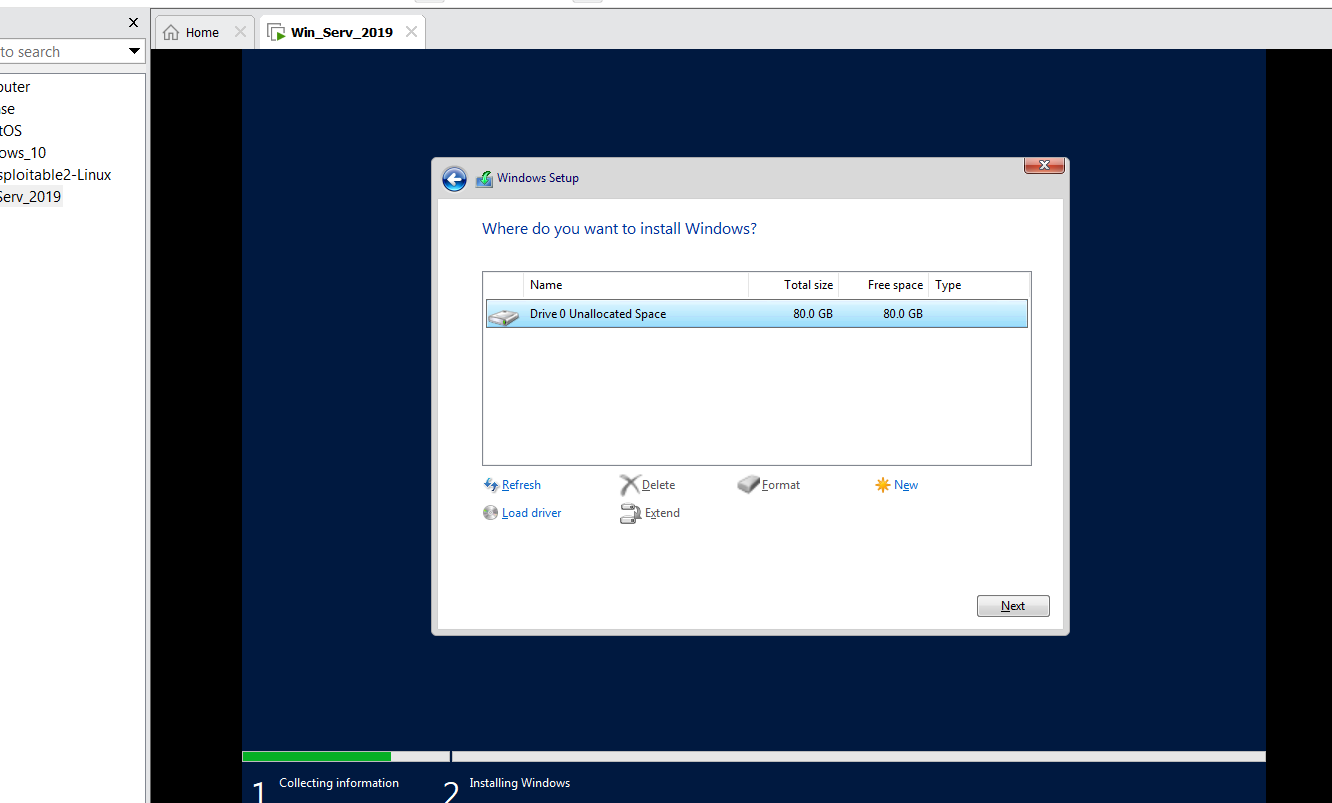Image resolution: width=1332 pixels, height=803 pixels.
Task: Click the installation progress bar
Action: 754,756
